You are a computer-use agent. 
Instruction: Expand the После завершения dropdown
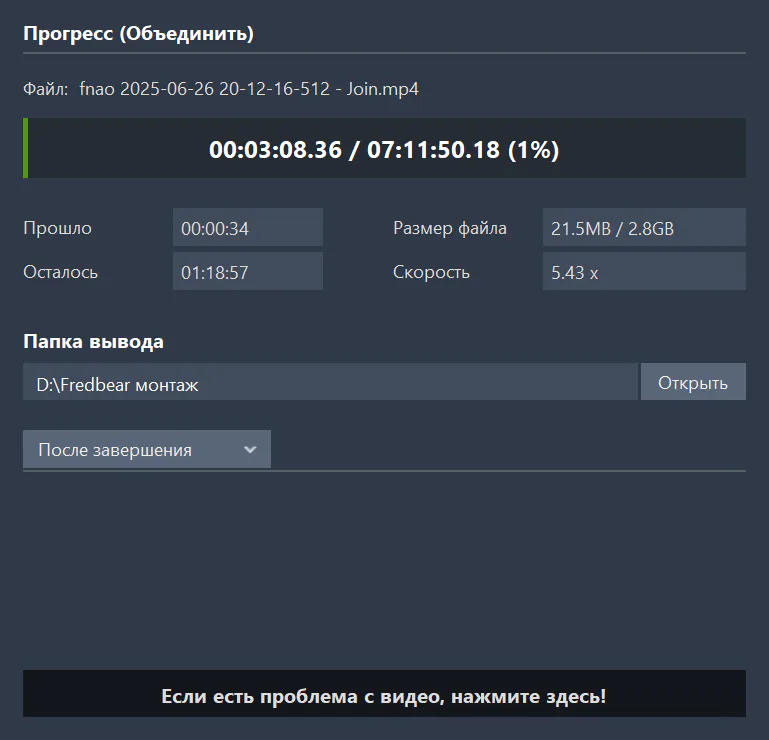147,449
